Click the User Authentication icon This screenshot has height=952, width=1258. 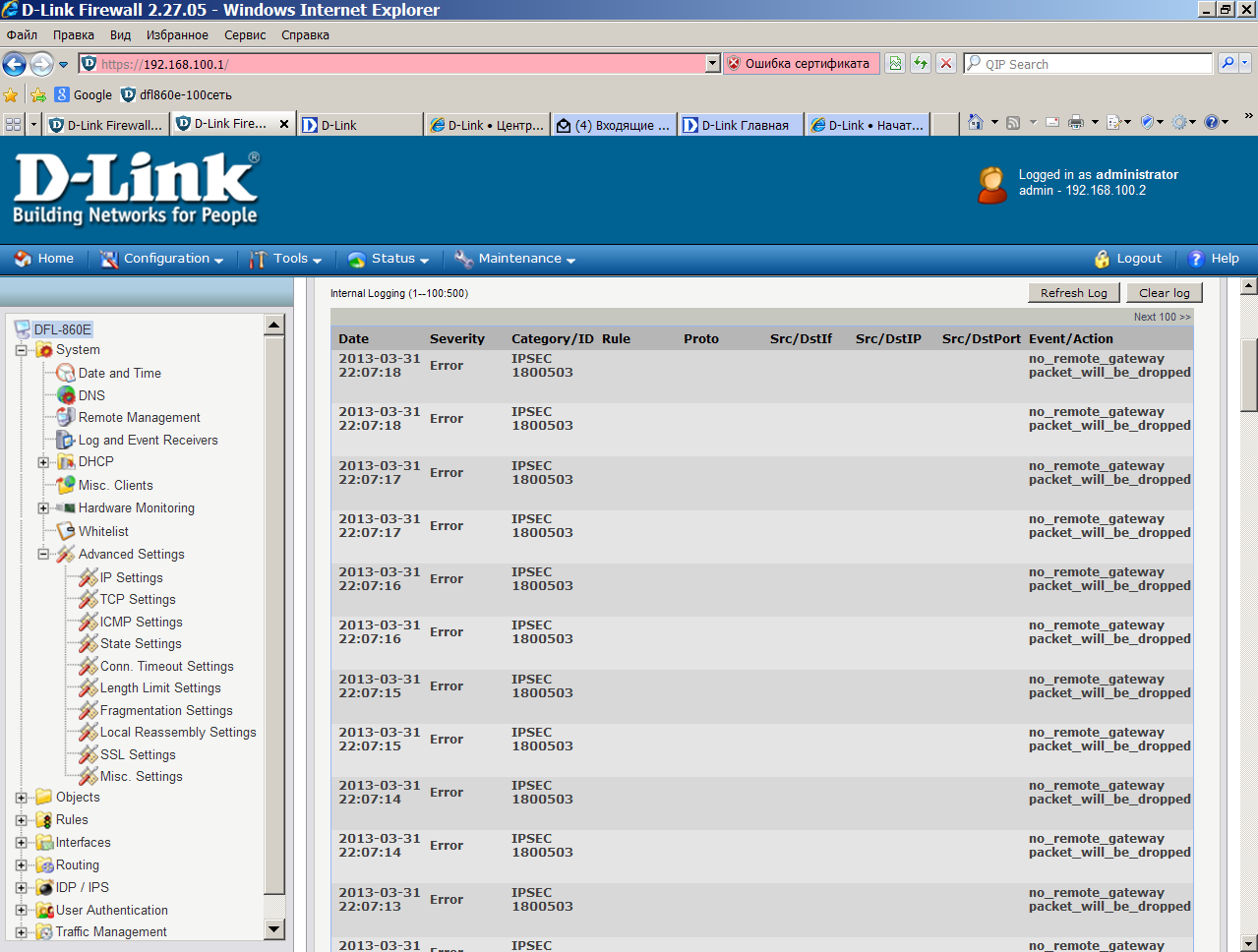pos(44,910)
